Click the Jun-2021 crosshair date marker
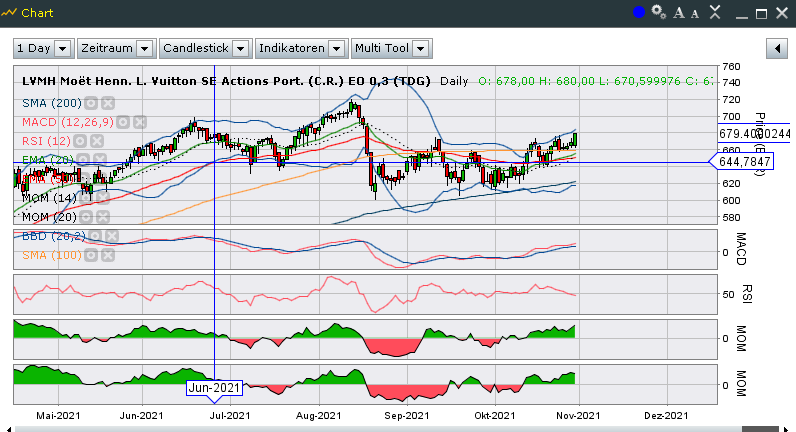The image size is (796, 432). click(214, 388)
